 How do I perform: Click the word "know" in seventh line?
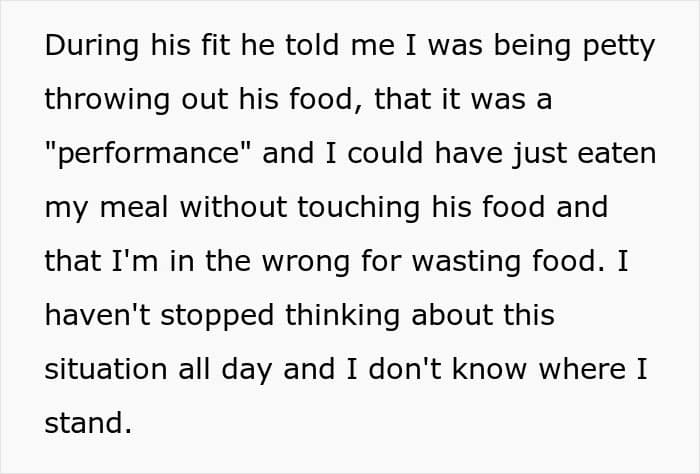pos(490,369)
